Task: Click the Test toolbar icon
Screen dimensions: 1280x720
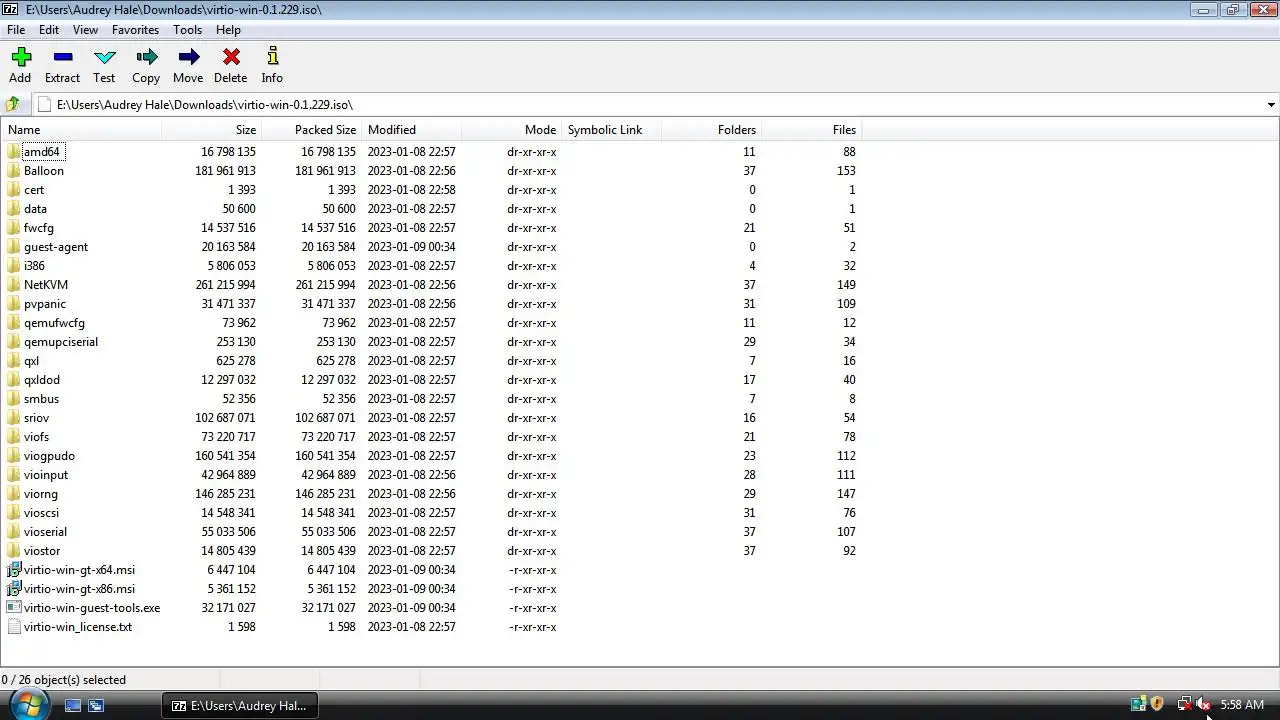Action: [x=104, y=57]
